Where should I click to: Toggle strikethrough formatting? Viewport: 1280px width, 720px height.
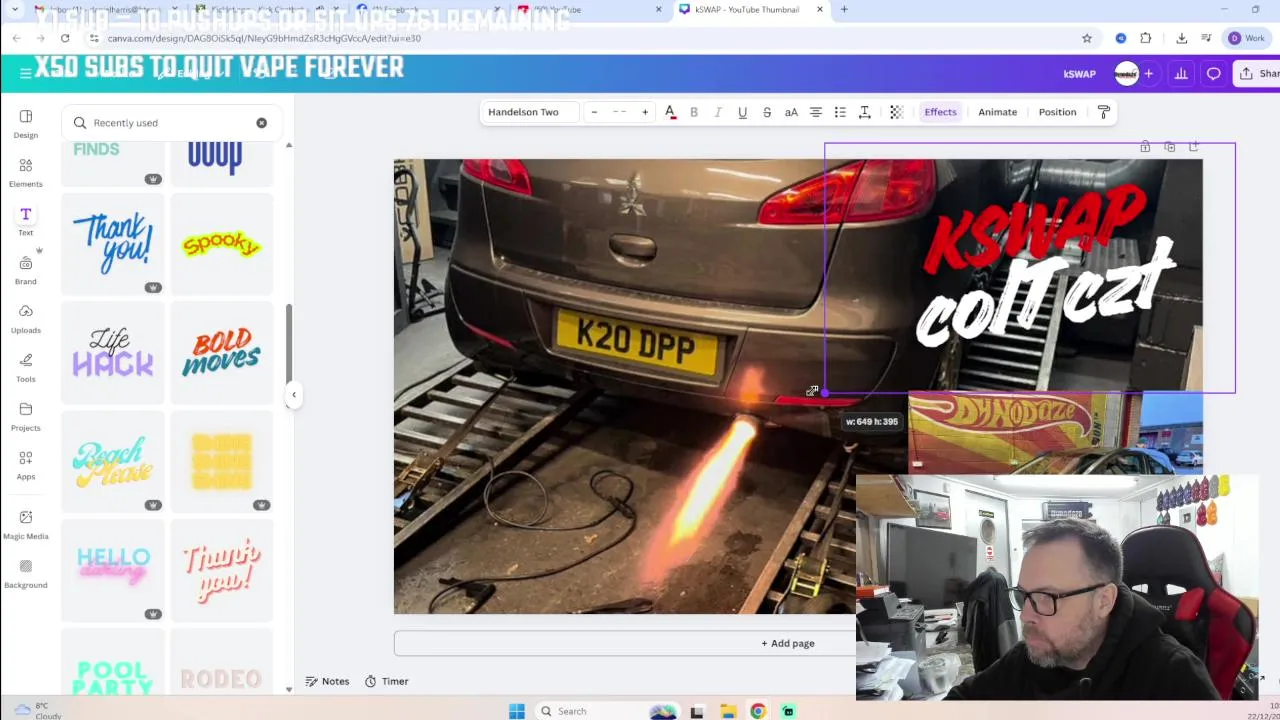(x=767, y=112)
